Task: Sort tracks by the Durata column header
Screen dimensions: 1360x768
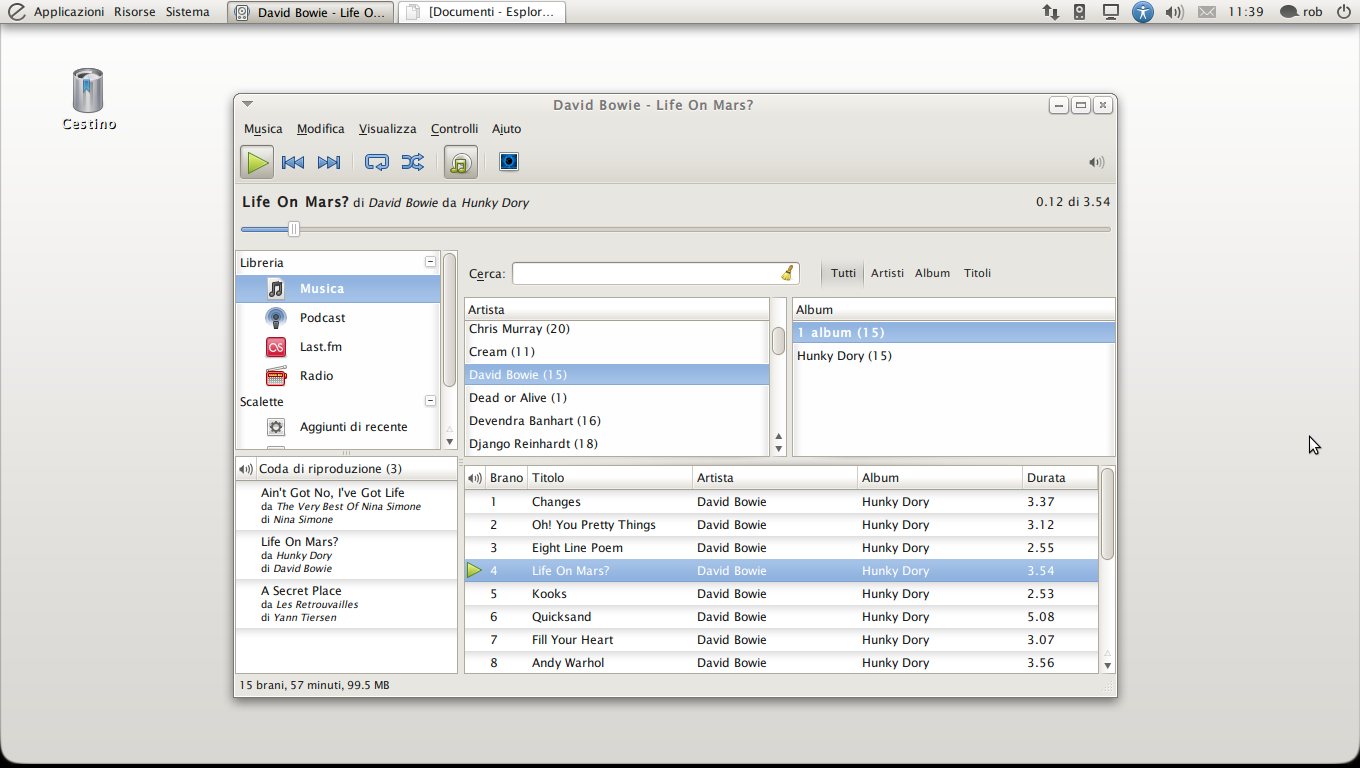Action: coord(1060,478)
